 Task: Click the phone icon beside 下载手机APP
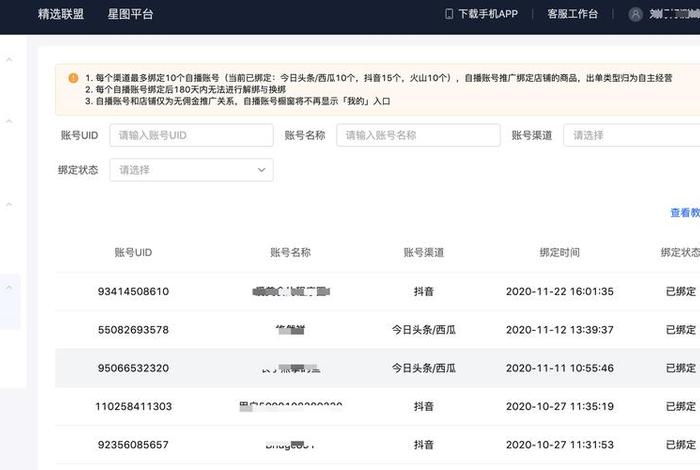(x=449, y=14)
